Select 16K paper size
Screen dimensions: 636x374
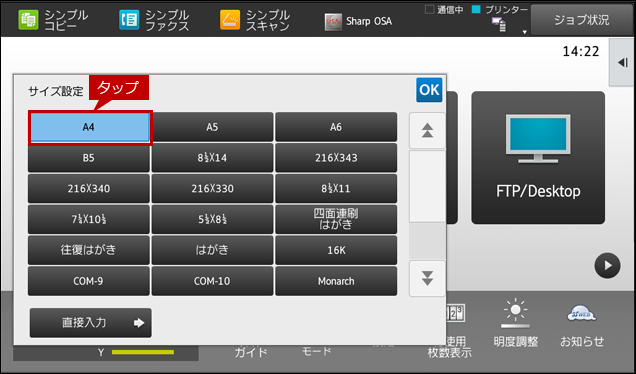336,250
